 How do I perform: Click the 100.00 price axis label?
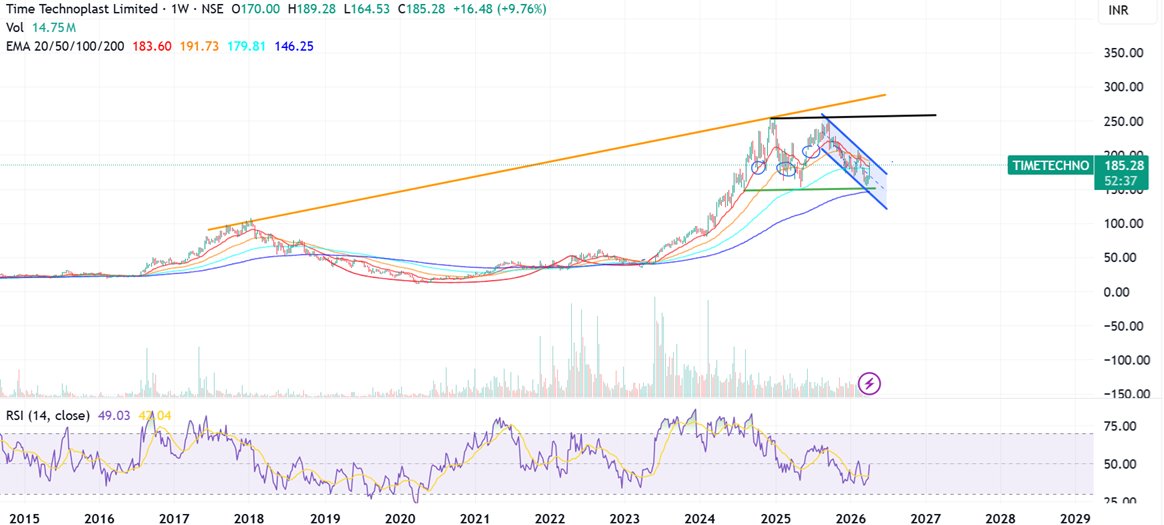click(x=1121, y=224)
